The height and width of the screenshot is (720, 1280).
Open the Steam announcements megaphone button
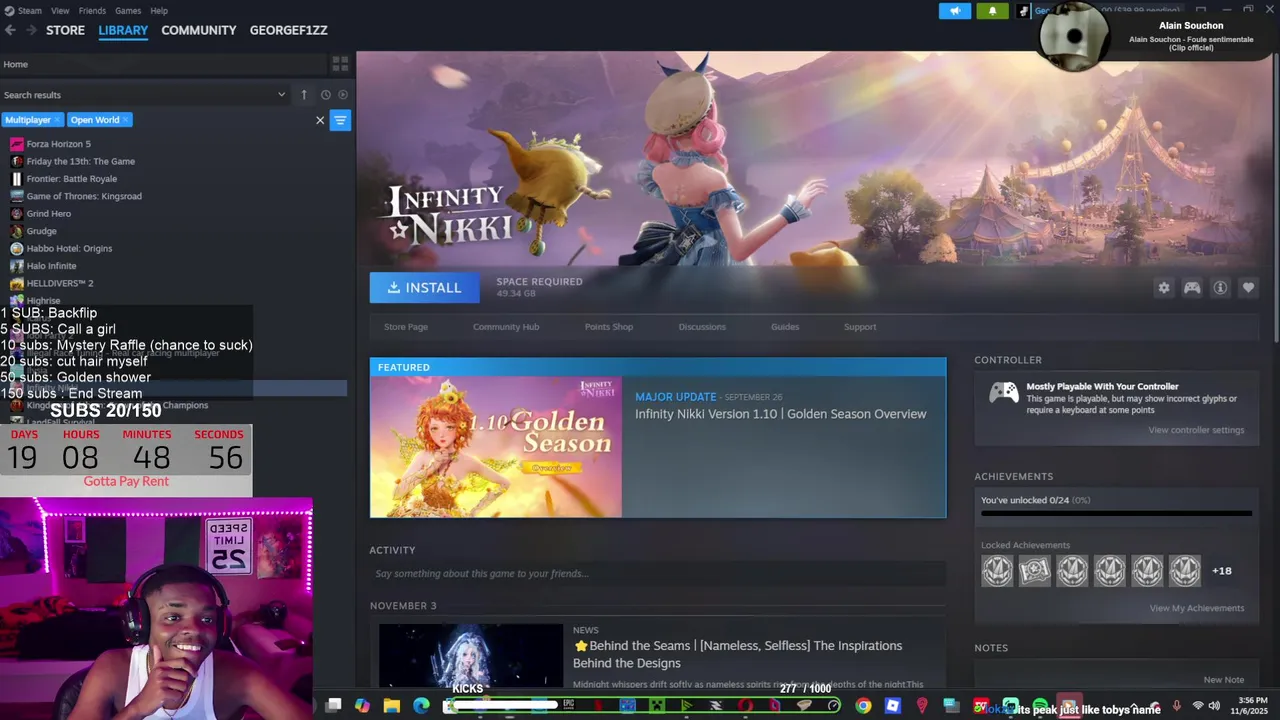955,11
